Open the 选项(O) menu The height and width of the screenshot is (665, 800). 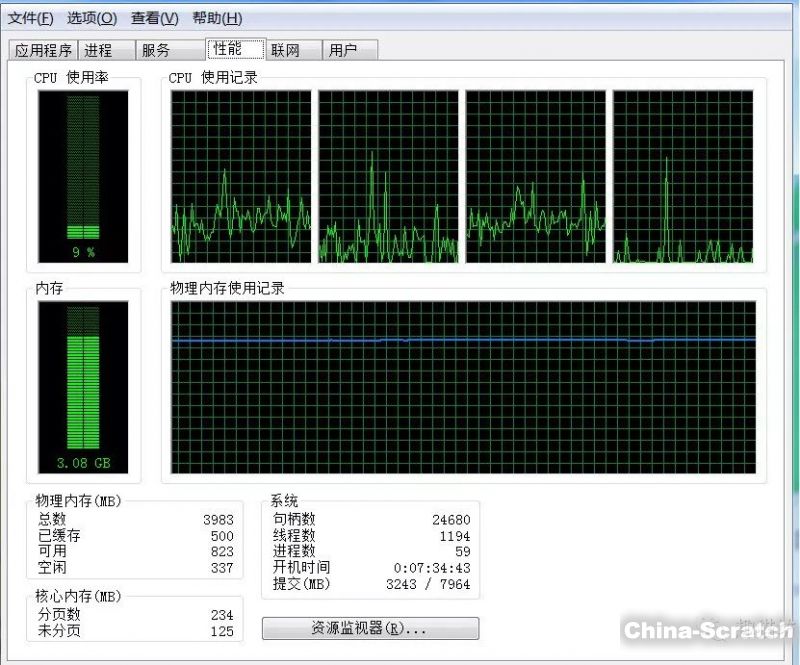[92, 18]
